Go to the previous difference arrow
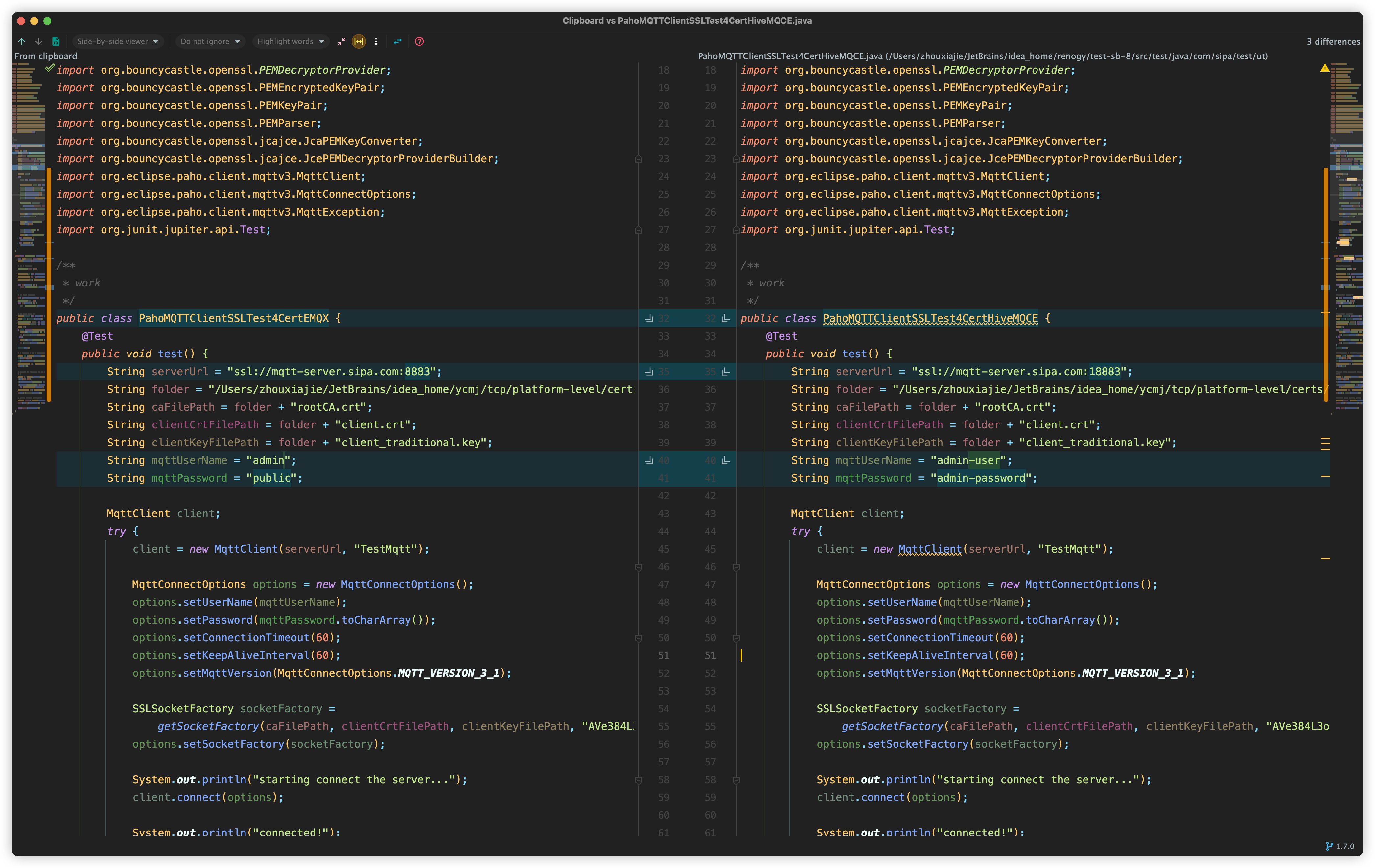Screen dimensions: 1375x868 click(x=22, y=41)
